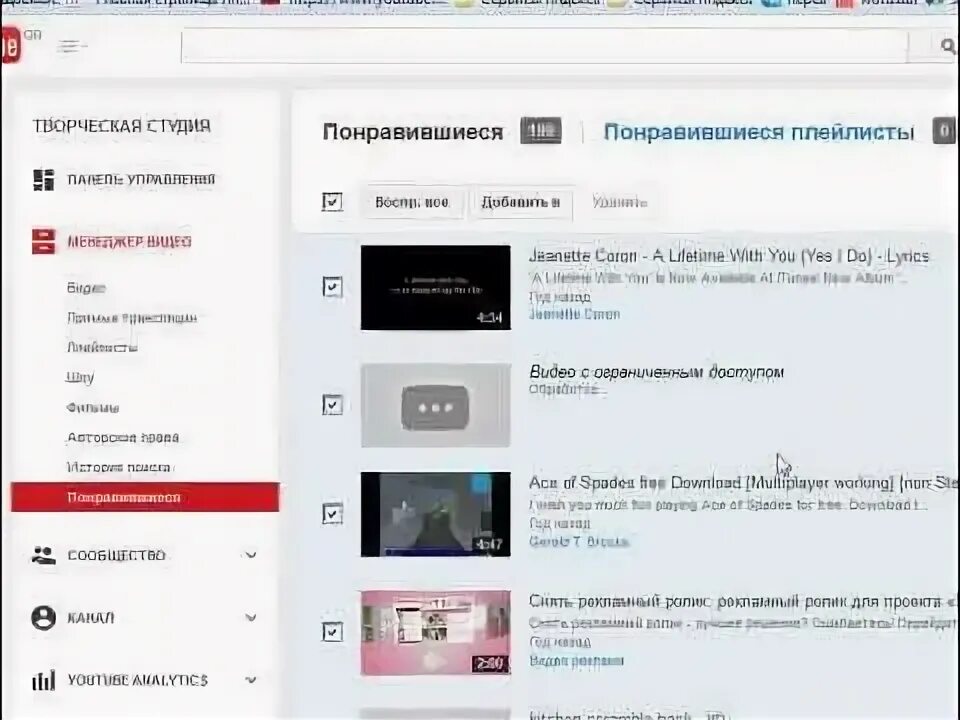The height and width of the screenshot is (720, 960).
Task: Open История поиска in the sidebar
Action: 119,467
